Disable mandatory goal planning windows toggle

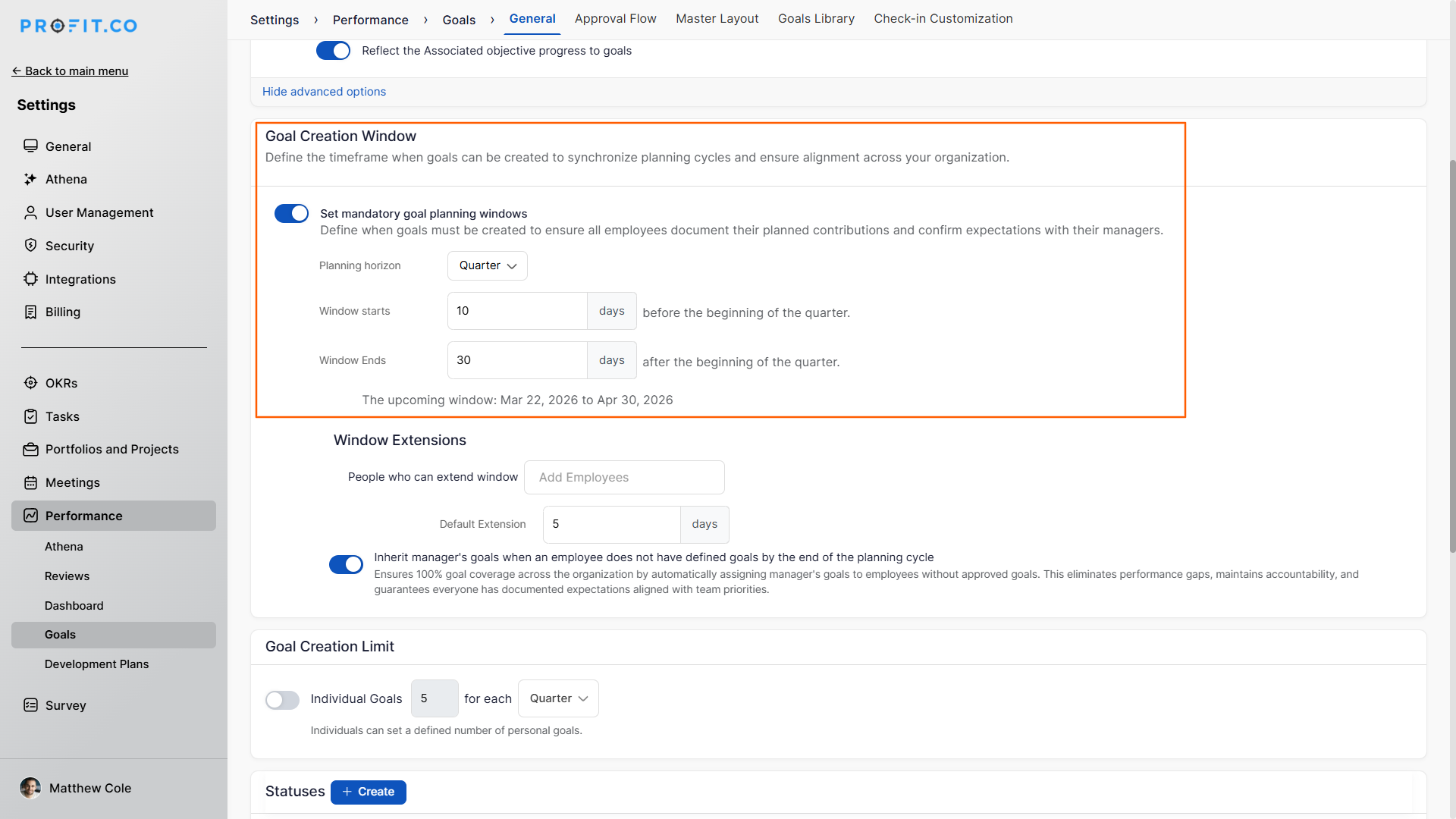[x=291, y=214]
